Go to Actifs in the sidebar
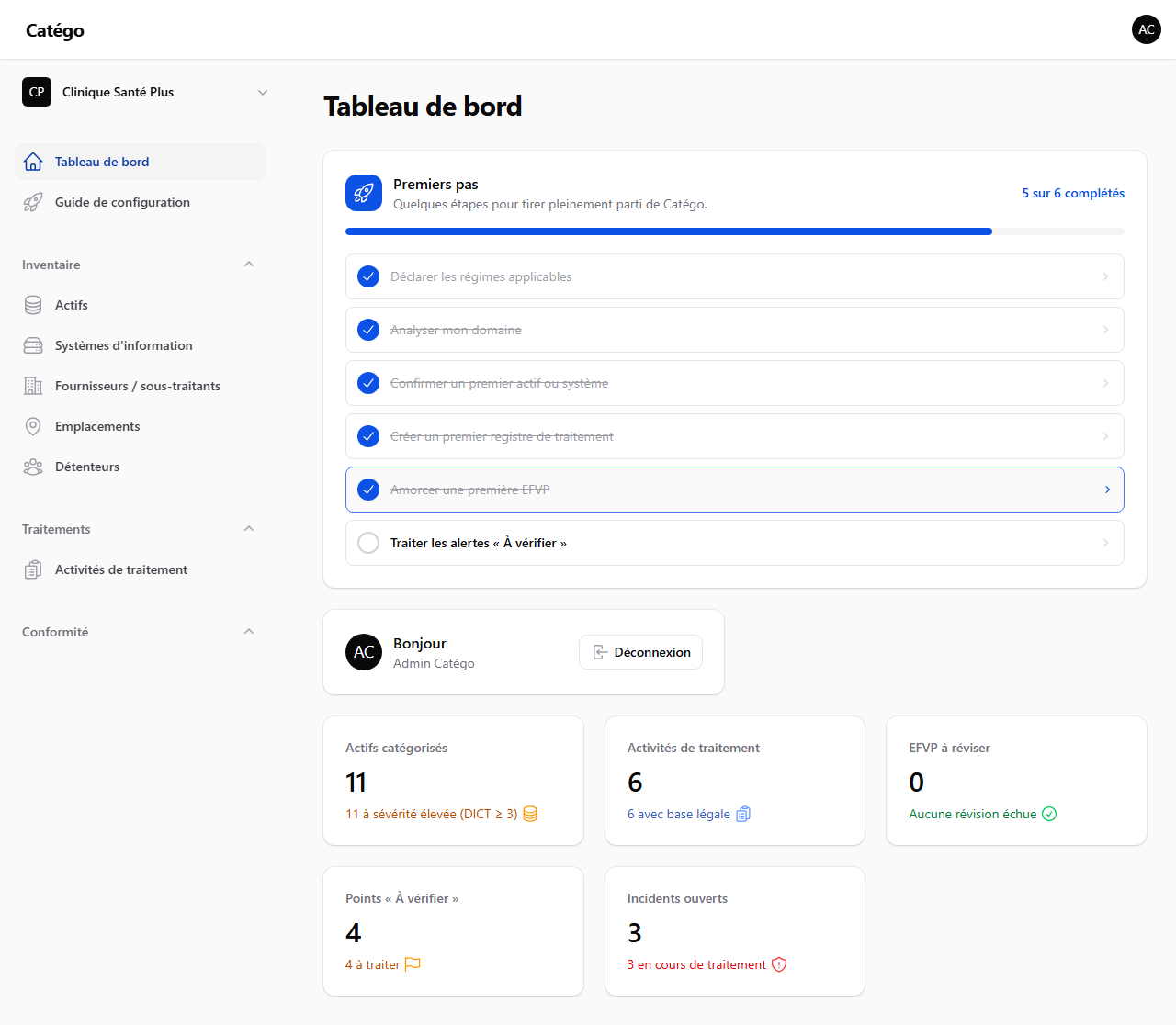The image size is (1176, 1025). pyautogui.click(x=140, y=305)
